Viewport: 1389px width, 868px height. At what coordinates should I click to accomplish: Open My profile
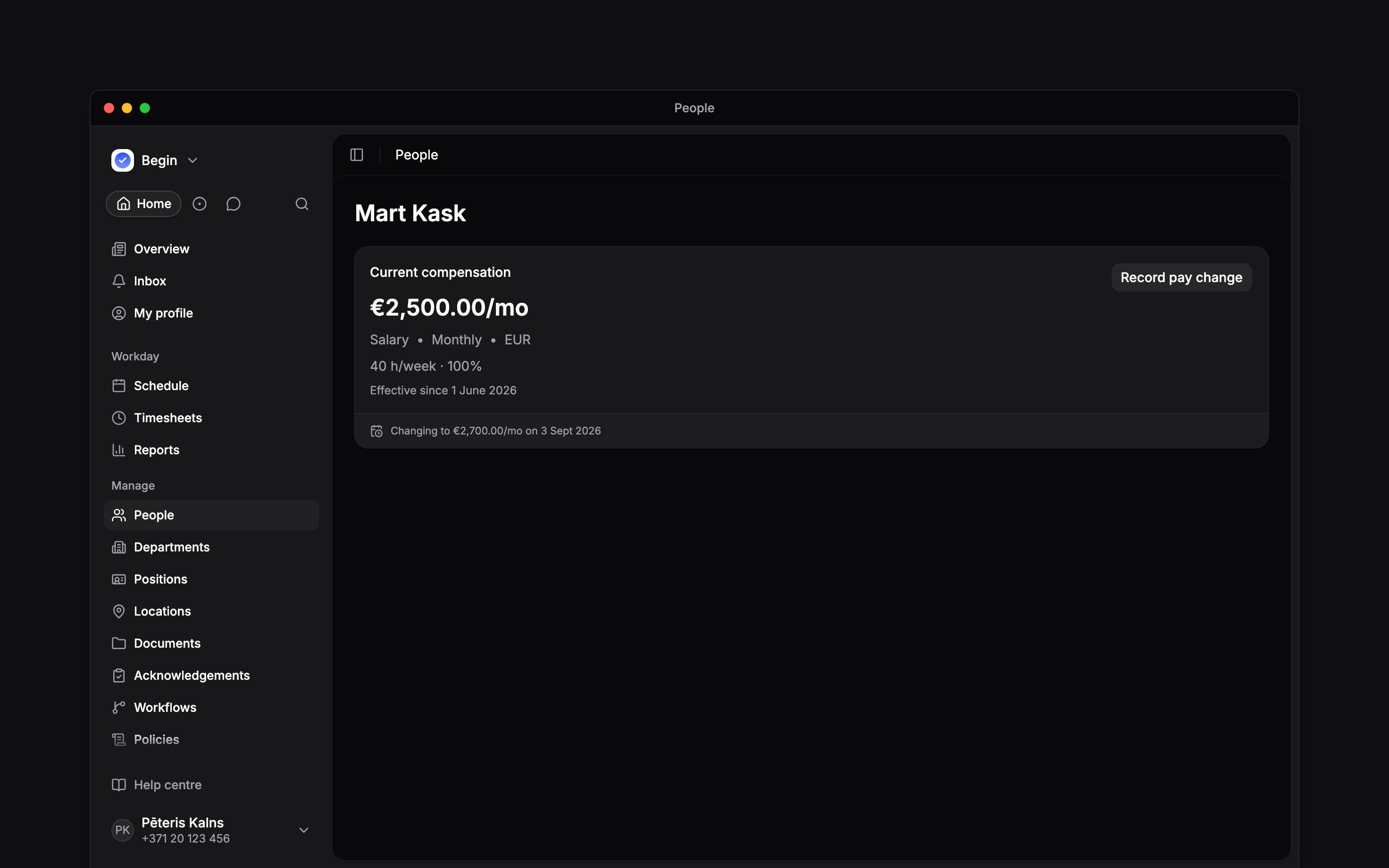211,313
